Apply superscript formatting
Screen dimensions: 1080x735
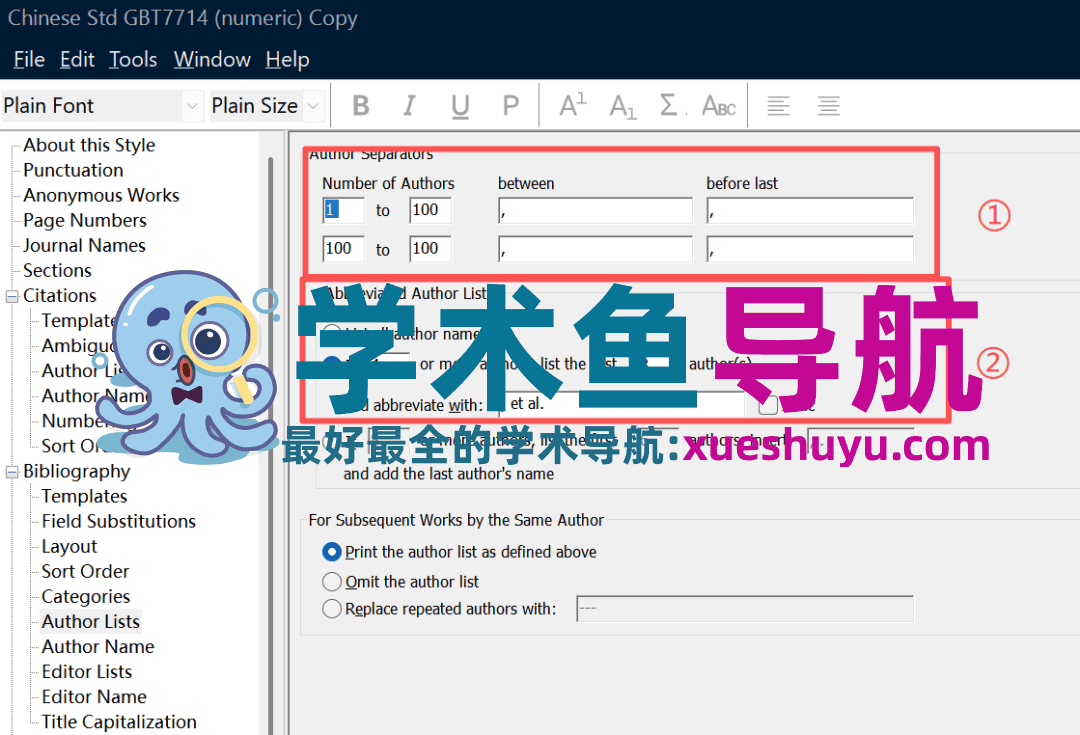click(x=571, y=104)
